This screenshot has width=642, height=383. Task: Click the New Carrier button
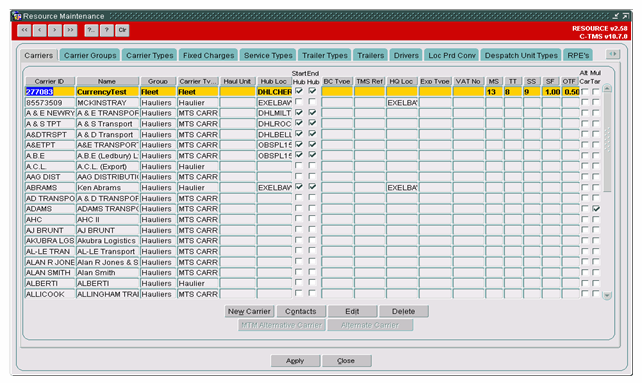pos(249,312)
